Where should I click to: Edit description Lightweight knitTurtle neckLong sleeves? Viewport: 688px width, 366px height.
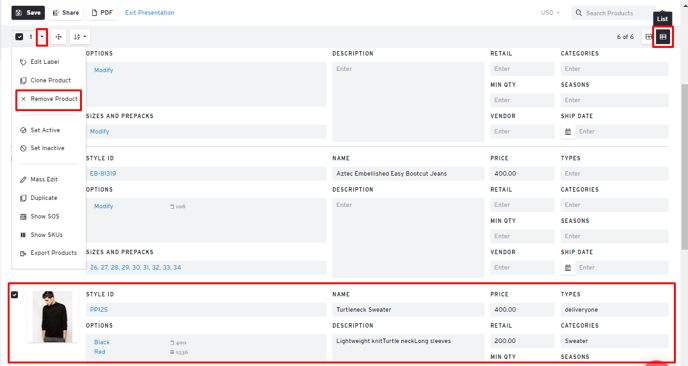[408, 349]
